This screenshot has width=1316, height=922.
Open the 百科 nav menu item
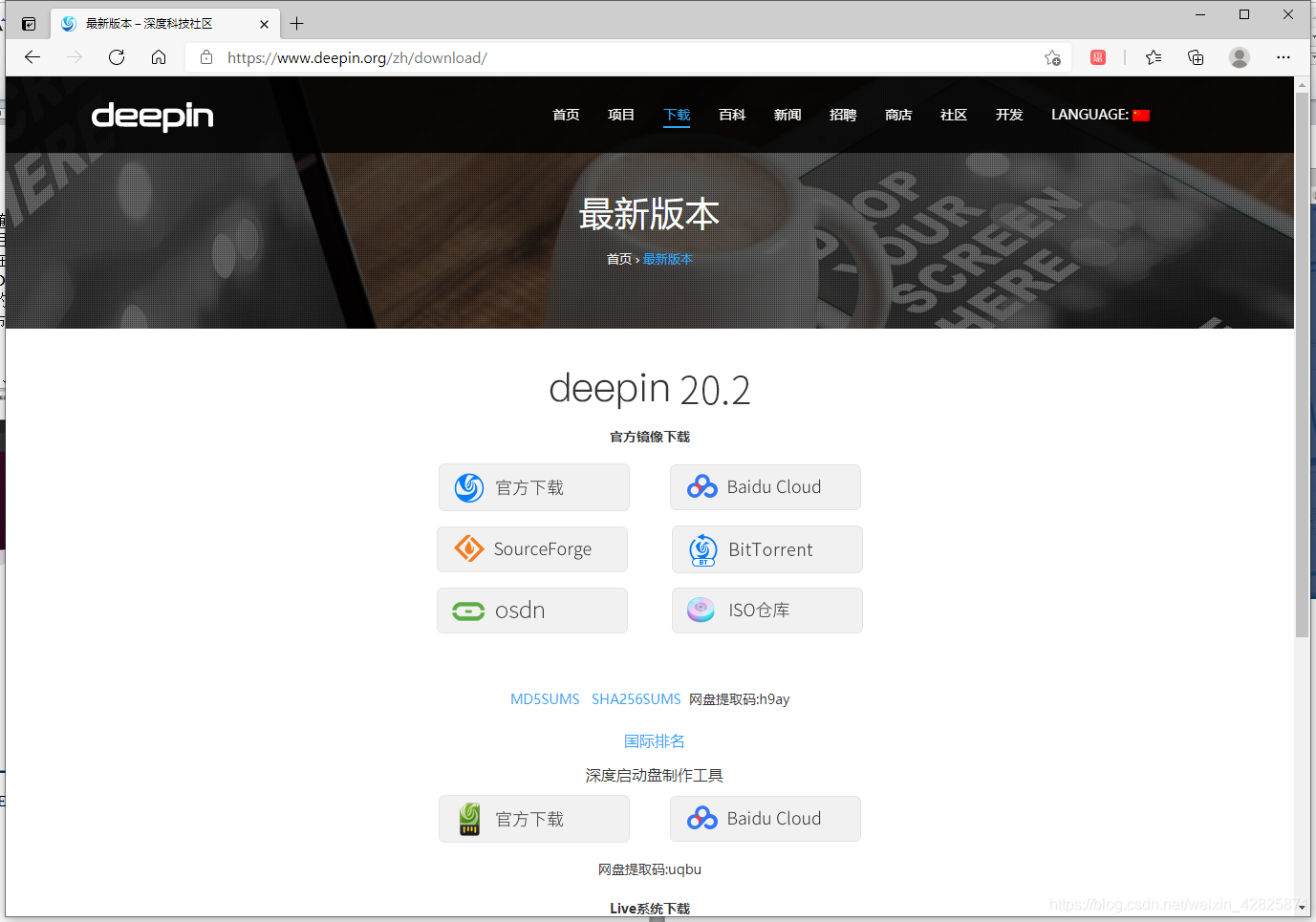tap(732, 115)
